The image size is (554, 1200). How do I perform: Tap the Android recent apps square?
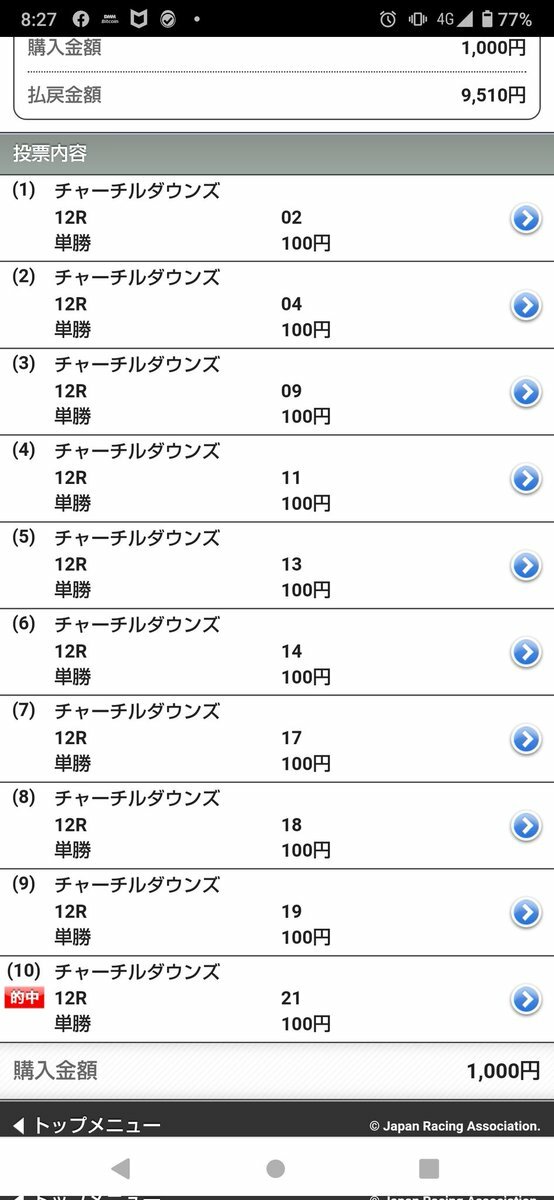coord(429,1168)
